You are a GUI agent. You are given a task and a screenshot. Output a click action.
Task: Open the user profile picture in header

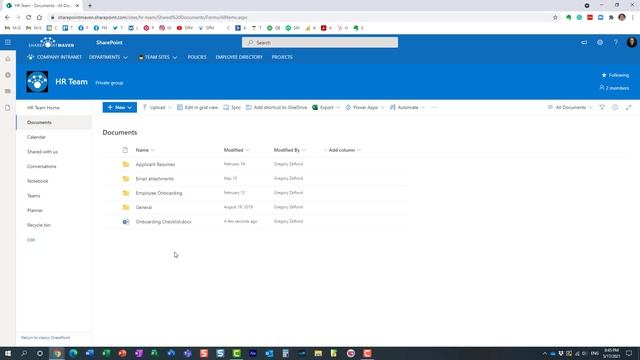[x=631, y=42]
